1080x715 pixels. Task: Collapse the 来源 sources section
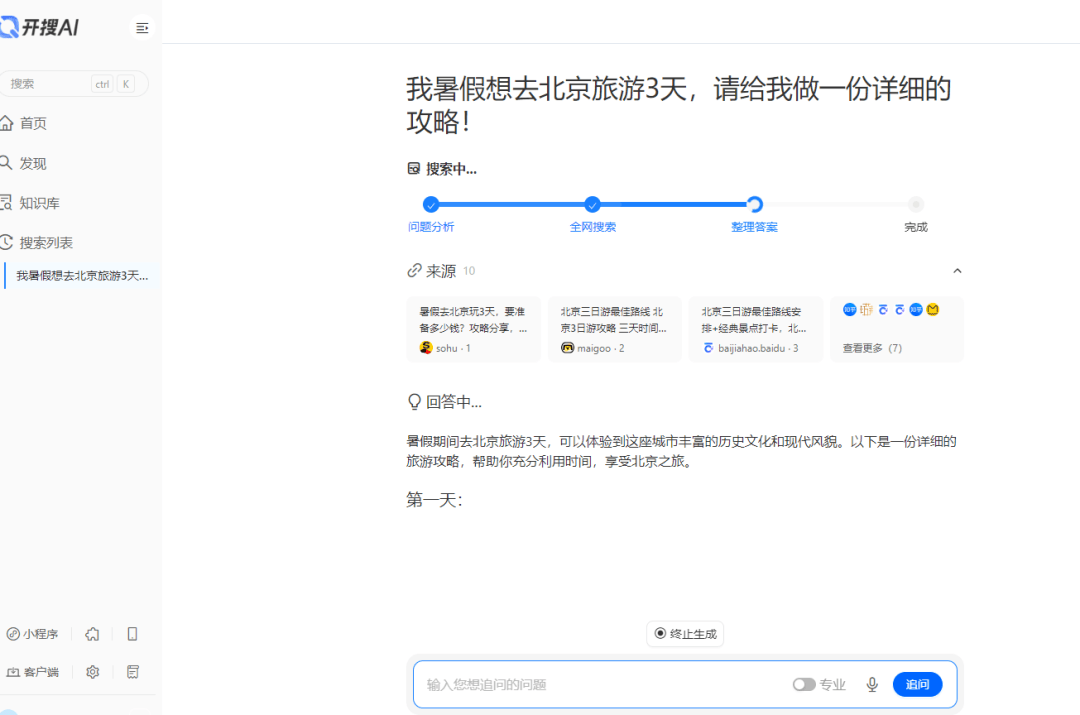point(957,271)
